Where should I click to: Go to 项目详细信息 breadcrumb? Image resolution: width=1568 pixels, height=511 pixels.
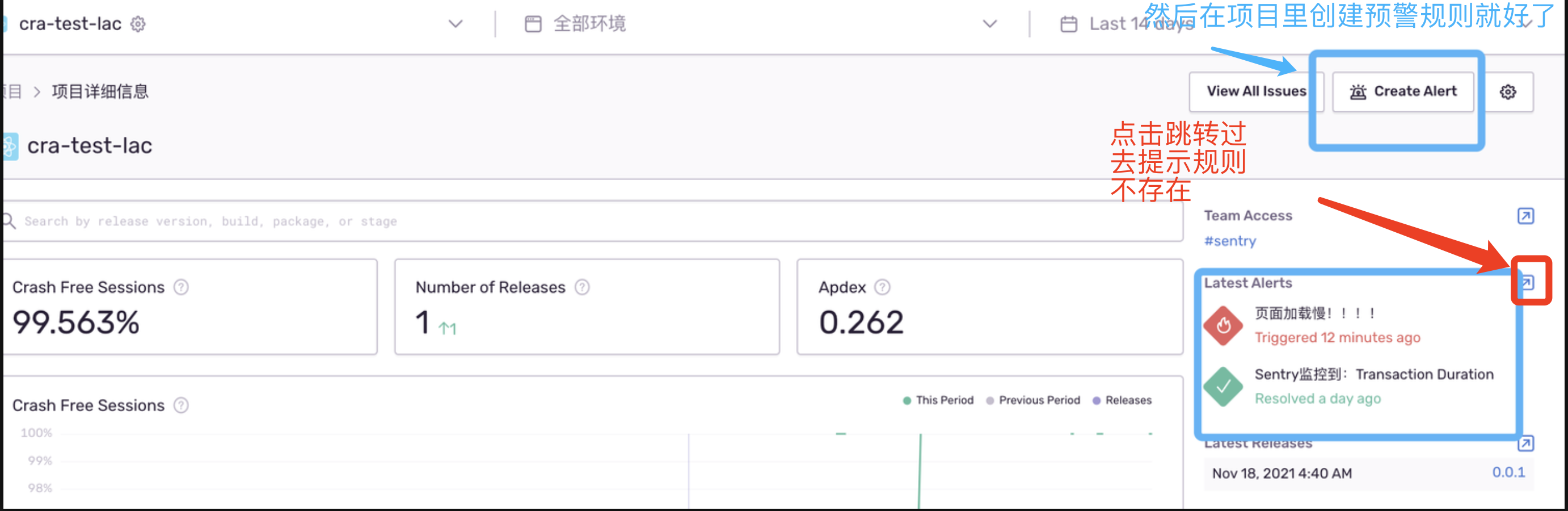click(x=100, y=91)
